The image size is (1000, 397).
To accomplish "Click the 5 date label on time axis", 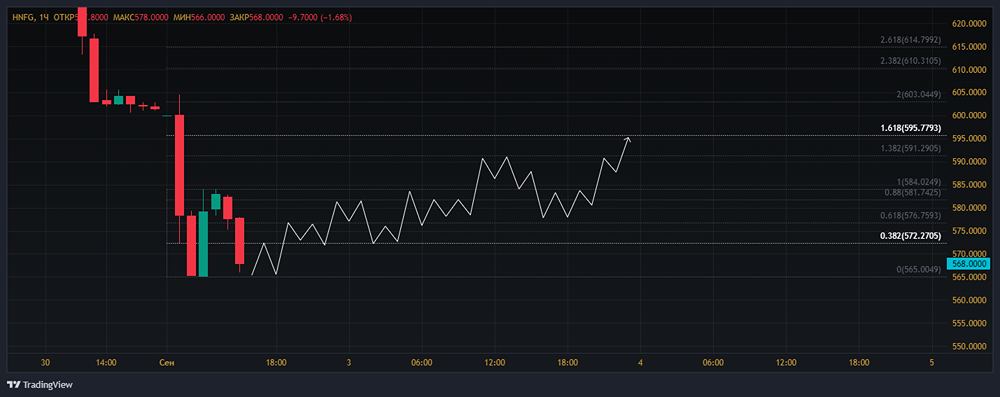I will pyautogui.click(x=932, y=363).
